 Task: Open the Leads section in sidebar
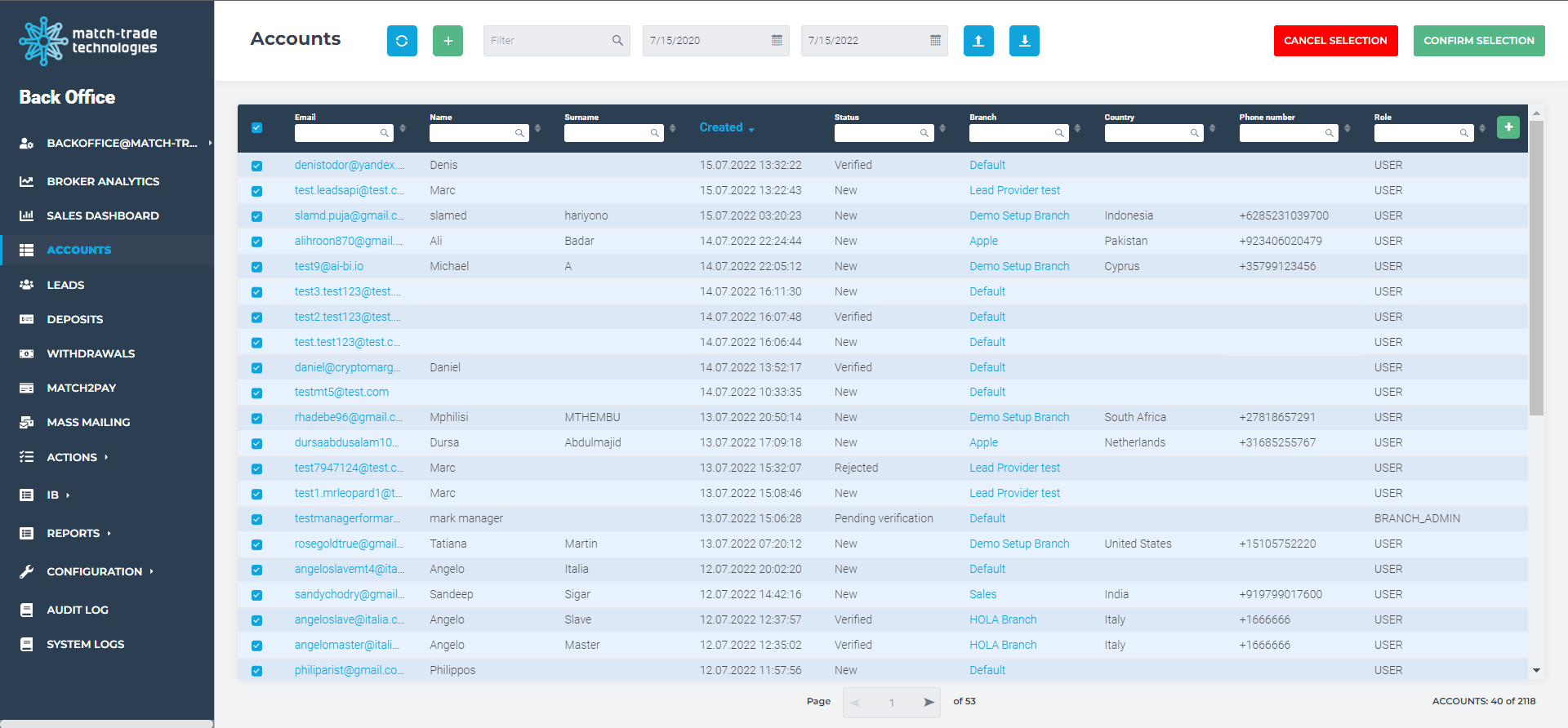click(x=65, y=285)
